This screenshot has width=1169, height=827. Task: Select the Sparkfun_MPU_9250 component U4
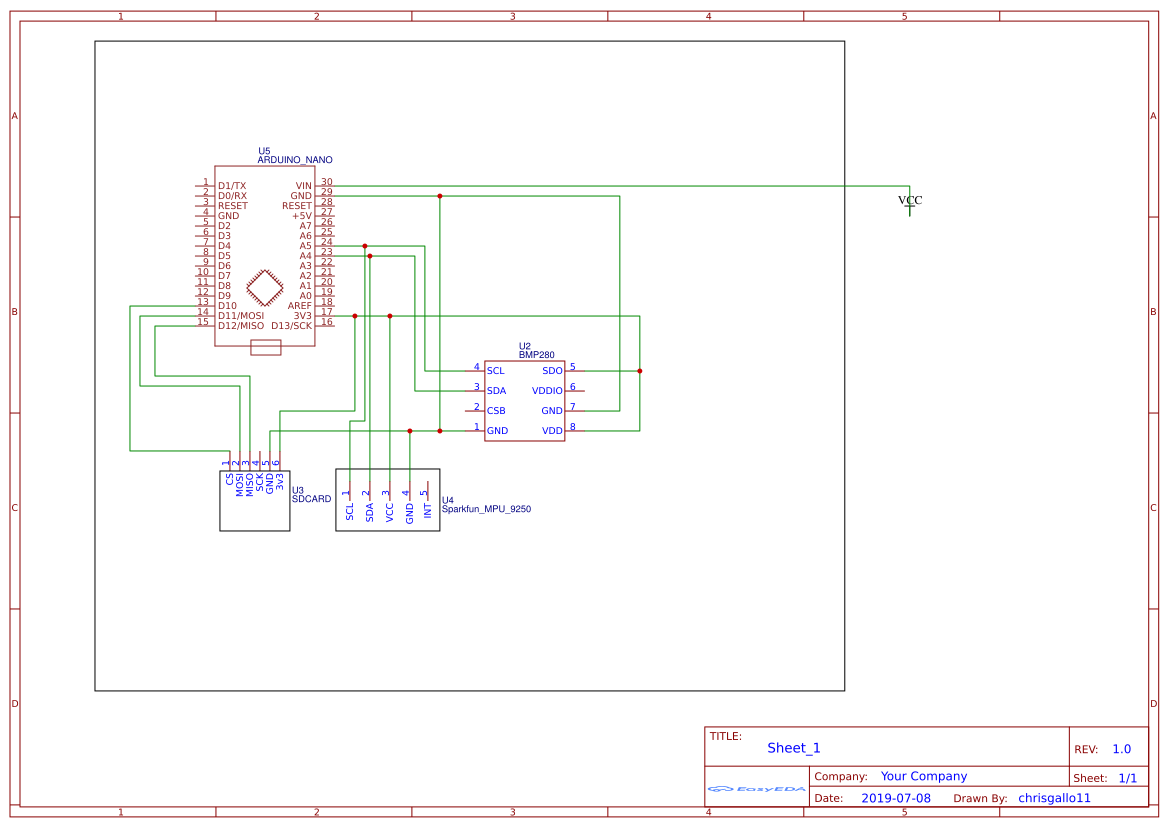(x=388, y=505)
